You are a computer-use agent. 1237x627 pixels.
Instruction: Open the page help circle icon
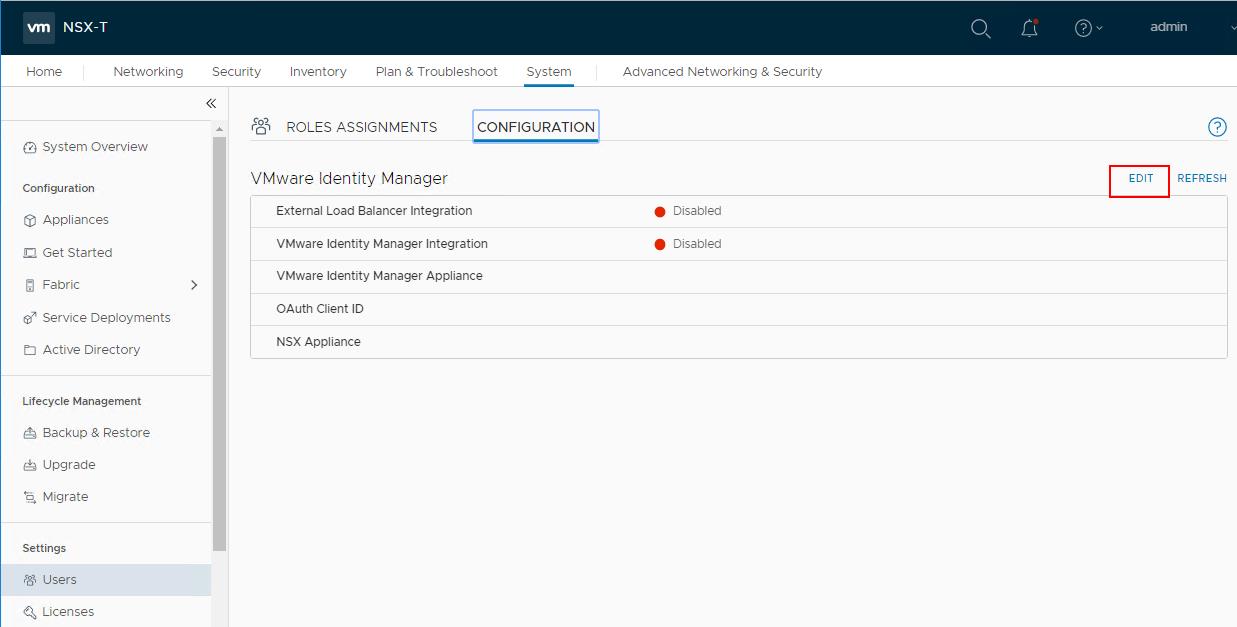point(1217,127)
